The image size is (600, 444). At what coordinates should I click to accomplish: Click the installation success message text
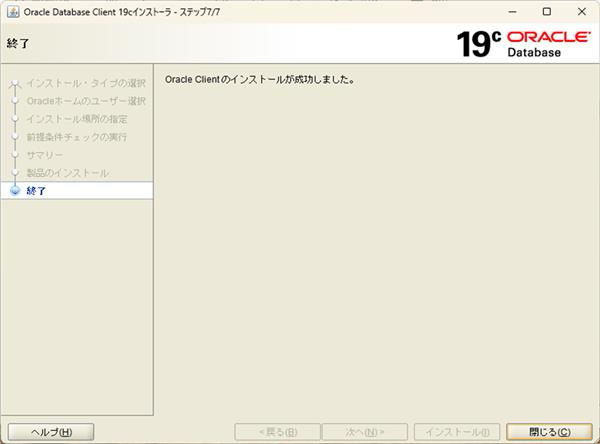(x=260, y=78)
